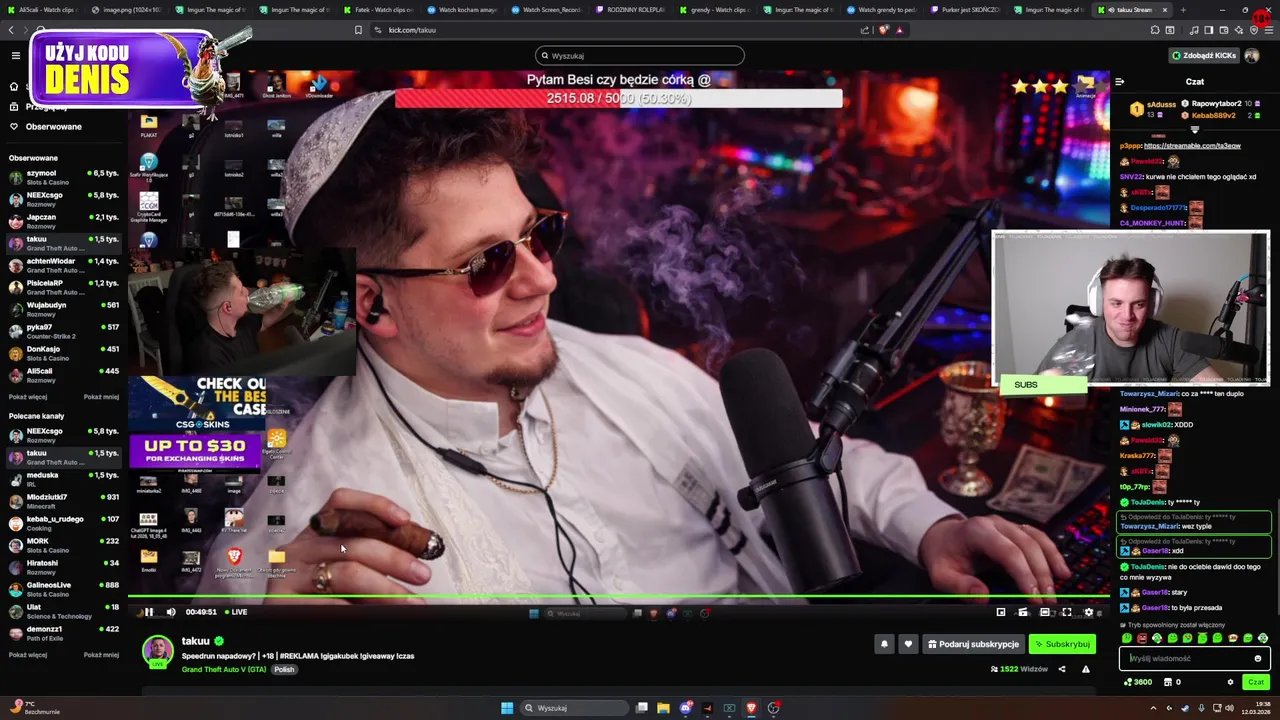Open achtenWlodar channel from sidebar

coord(64,265)
